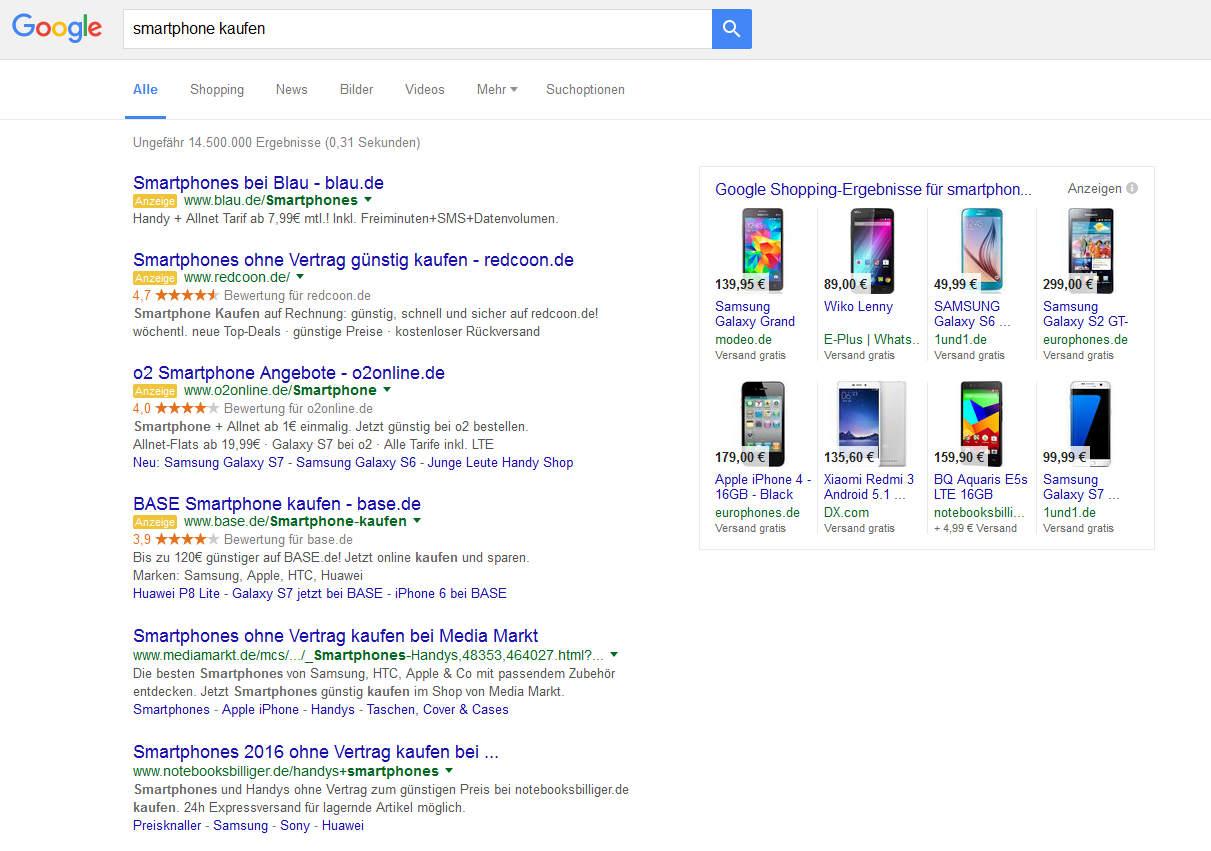Click the BQ Aquaris E5s product image
Screen dimensions: 1211x851
pyautogui.click(x=982, y=424)
